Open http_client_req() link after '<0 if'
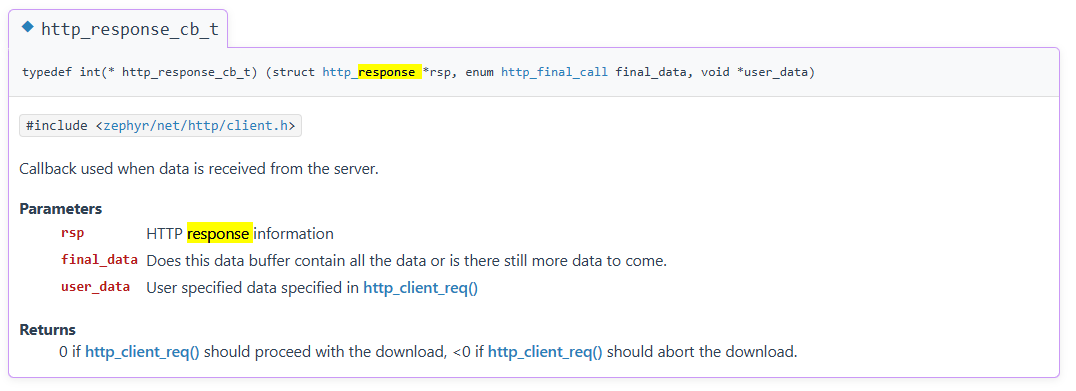Screen dimensions: 1076x391 point(545,353)
